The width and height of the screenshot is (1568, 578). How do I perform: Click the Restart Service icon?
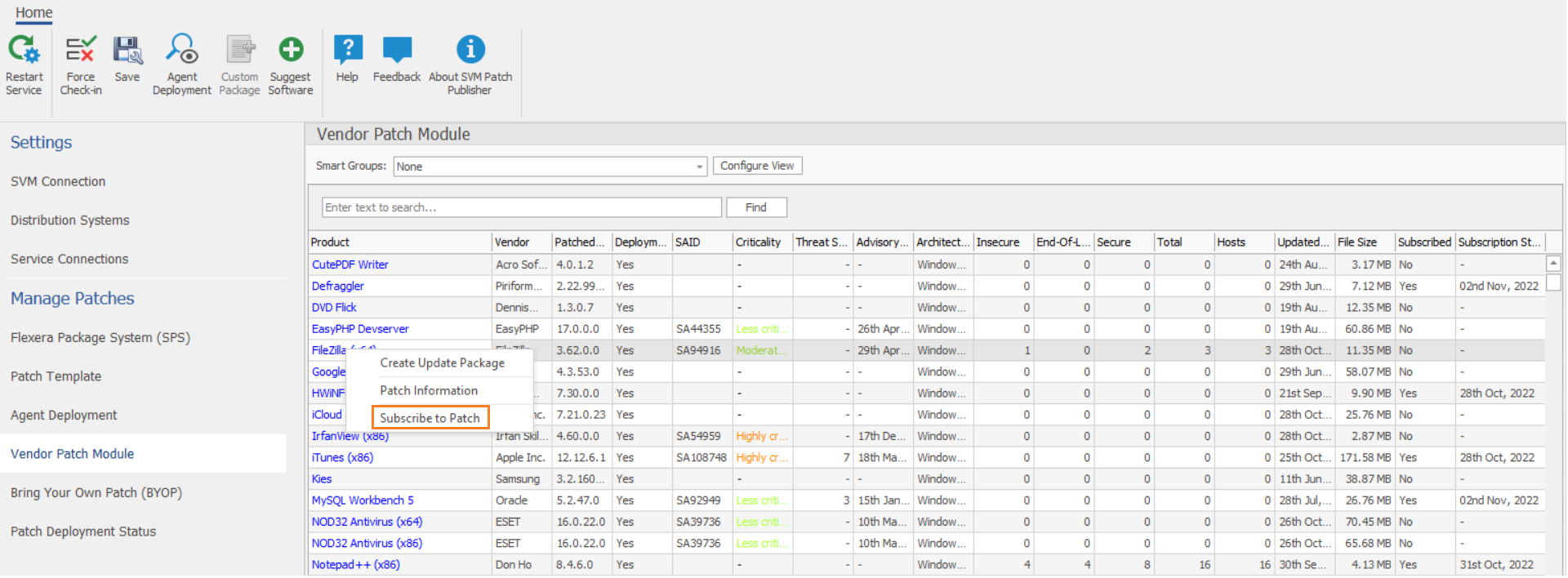[24, 51]
